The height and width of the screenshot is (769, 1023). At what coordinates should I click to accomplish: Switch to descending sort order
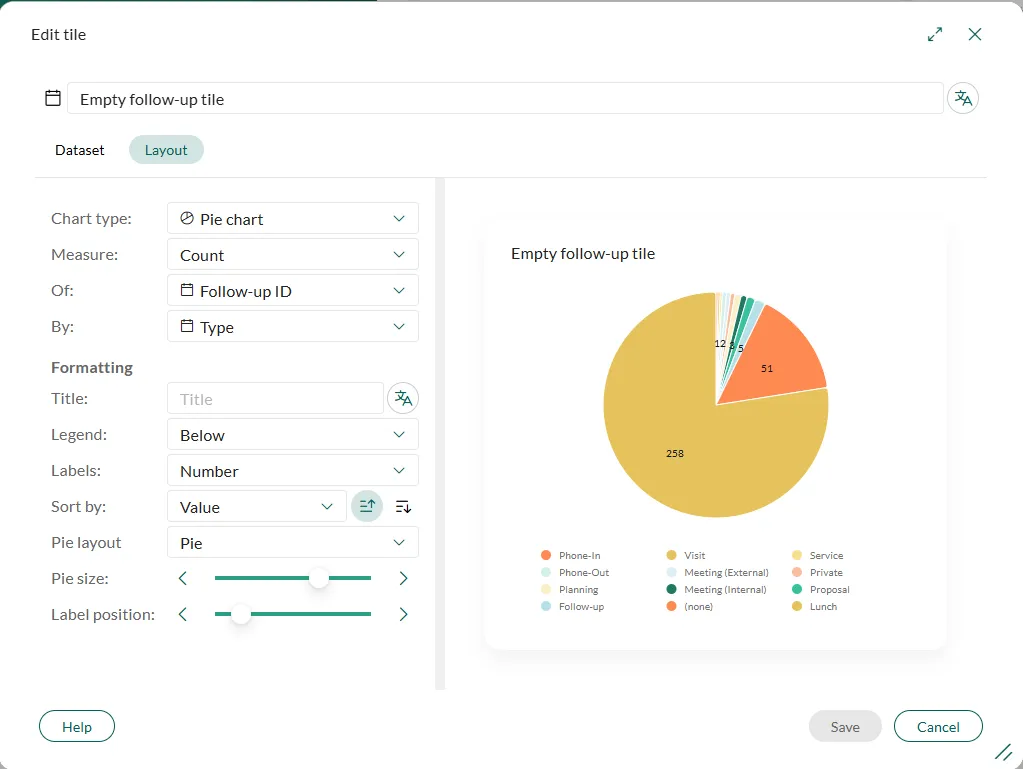(x=403, y=507)
